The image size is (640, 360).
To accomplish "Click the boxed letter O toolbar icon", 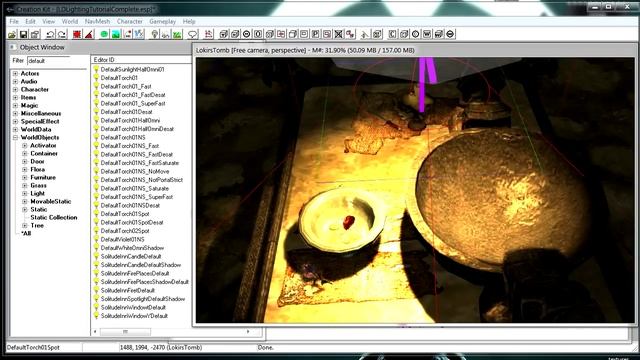I will [258, 34].
